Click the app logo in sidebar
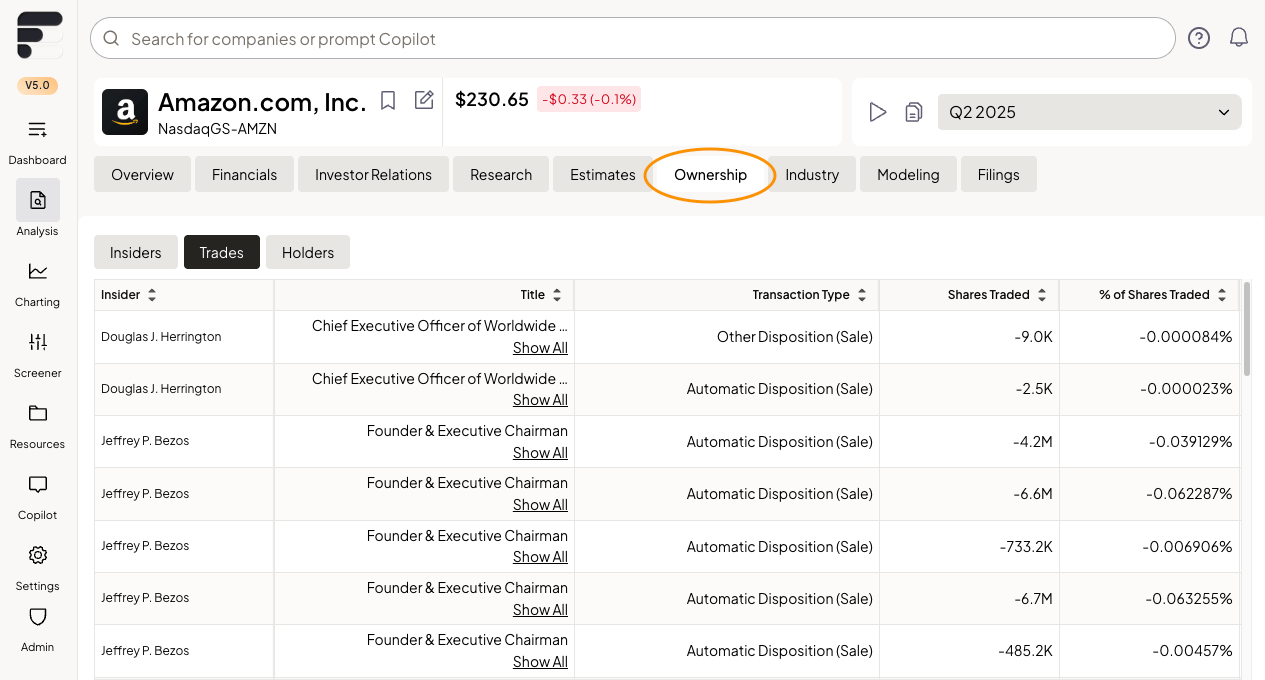The image size is (1265, 680). (40, 35)
